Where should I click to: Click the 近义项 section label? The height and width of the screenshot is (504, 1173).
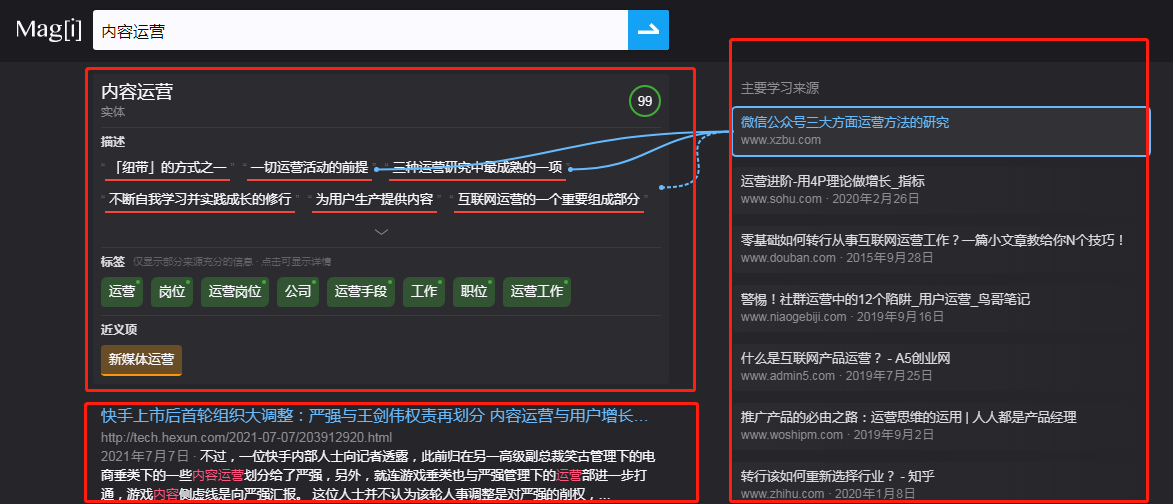[119, 330]
